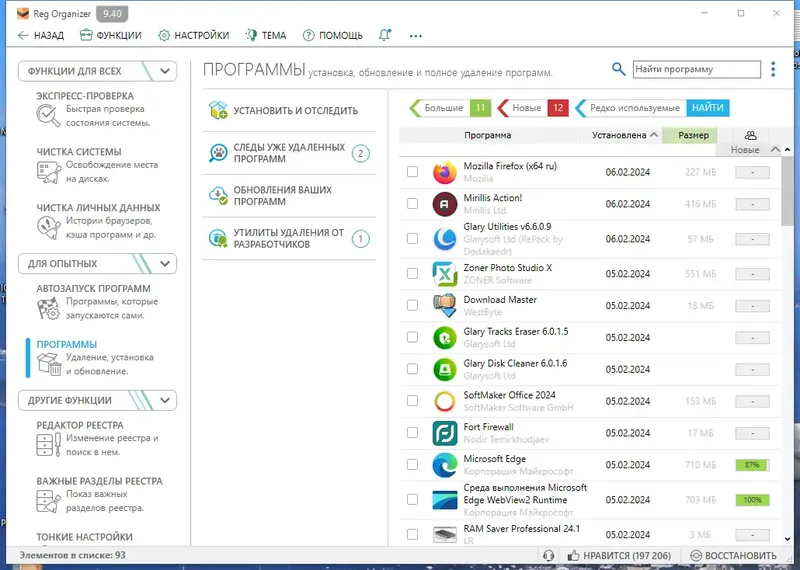Click the 100% usage bar for WebView2 Runtime
Screen dimensions: 800x570
click(x=752, y=500)
